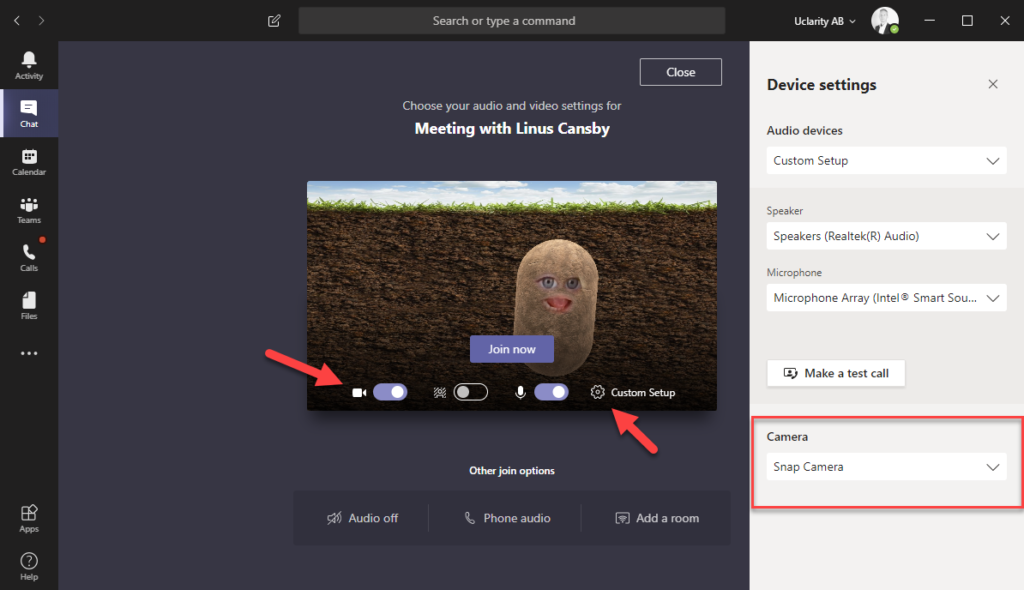
Task: Navigate back with the left arrow
Action: pyautogui.click(x=17, y=21)
